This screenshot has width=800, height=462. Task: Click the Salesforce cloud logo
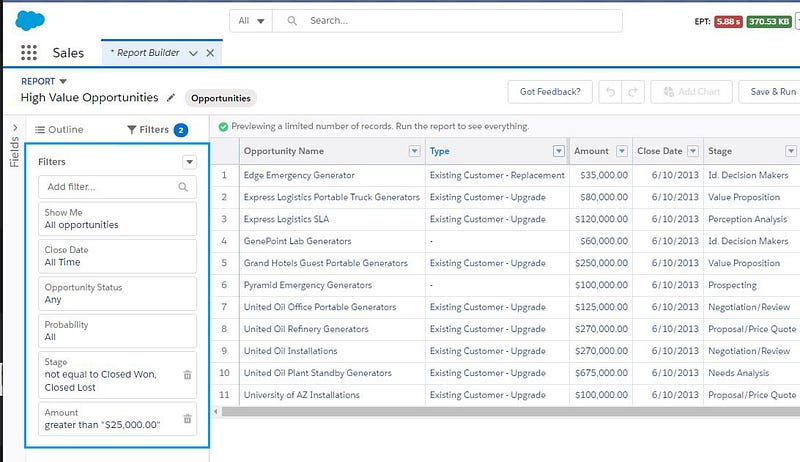click(x=28, y=20)
